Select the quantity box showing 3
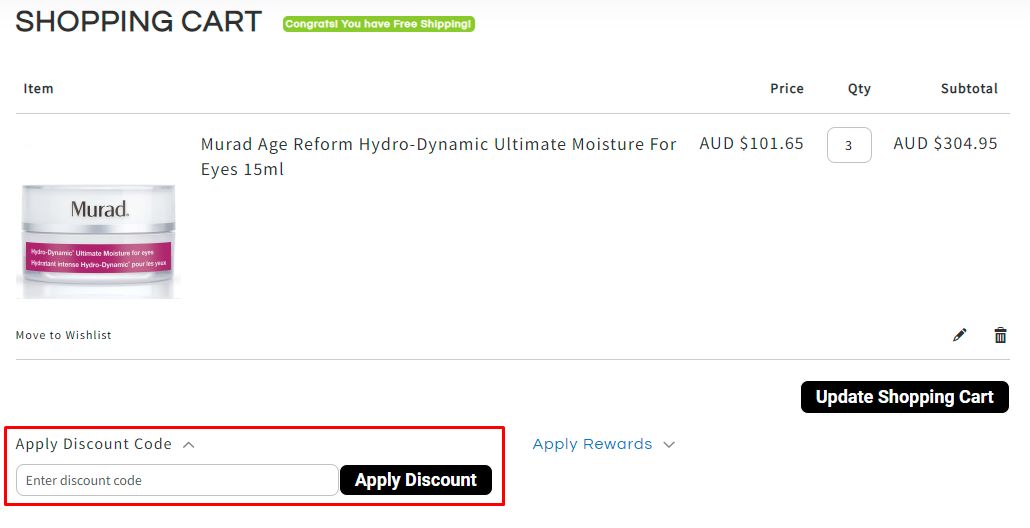 click(848, 145)
